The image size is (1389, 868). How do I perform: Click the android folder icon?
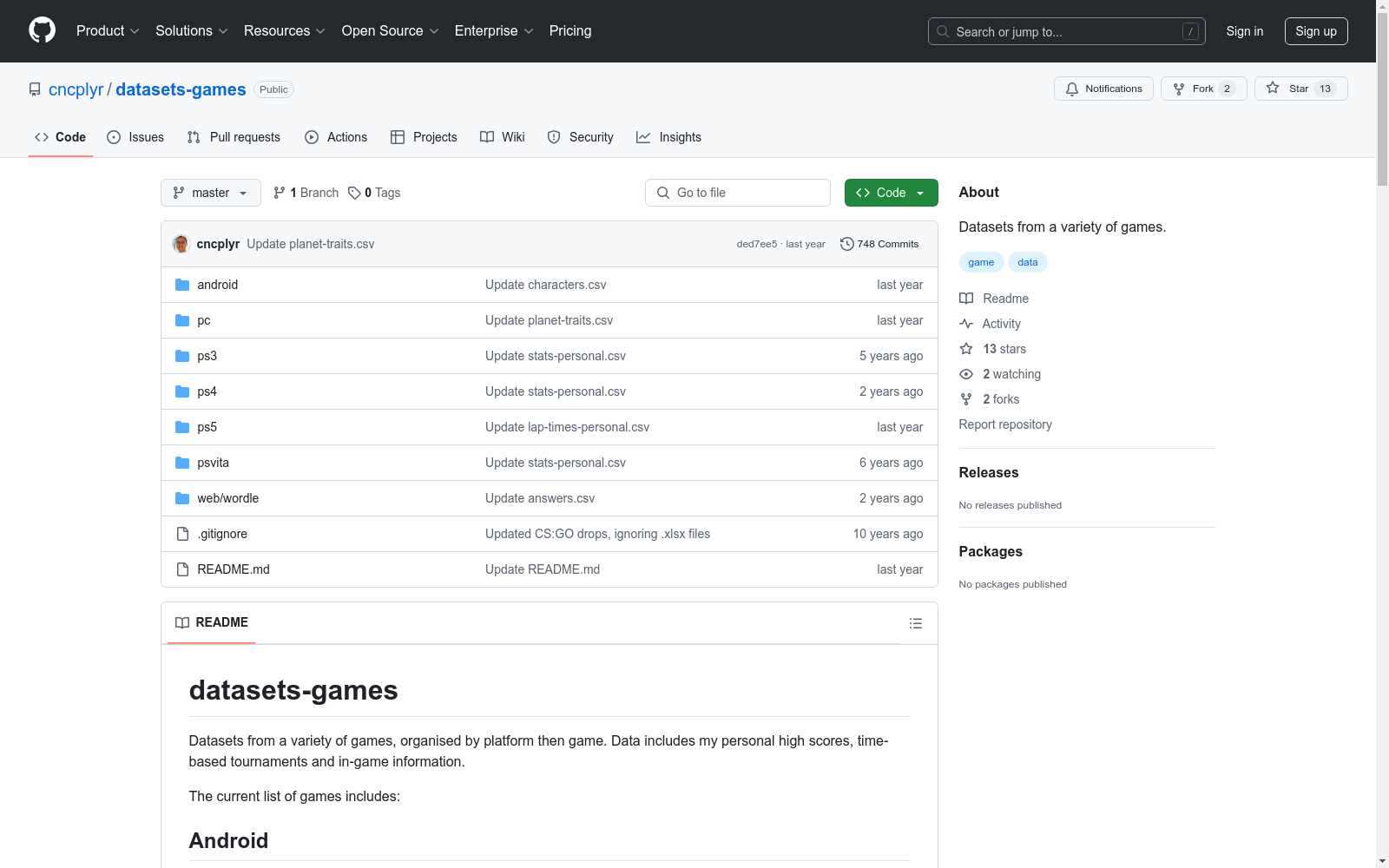[182, 285]
